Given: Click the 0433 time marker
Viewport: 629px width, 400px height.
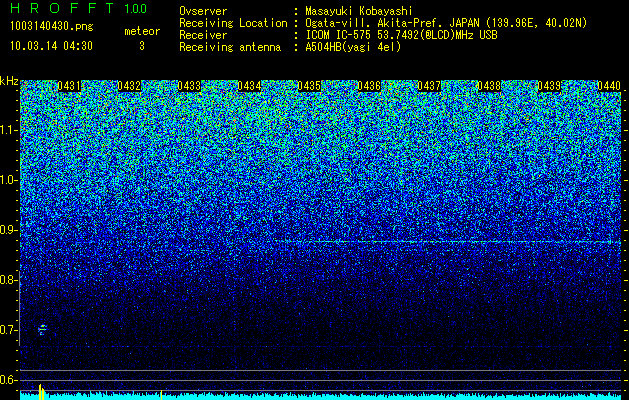Looking at the screenshot, I should pos(189,86).
